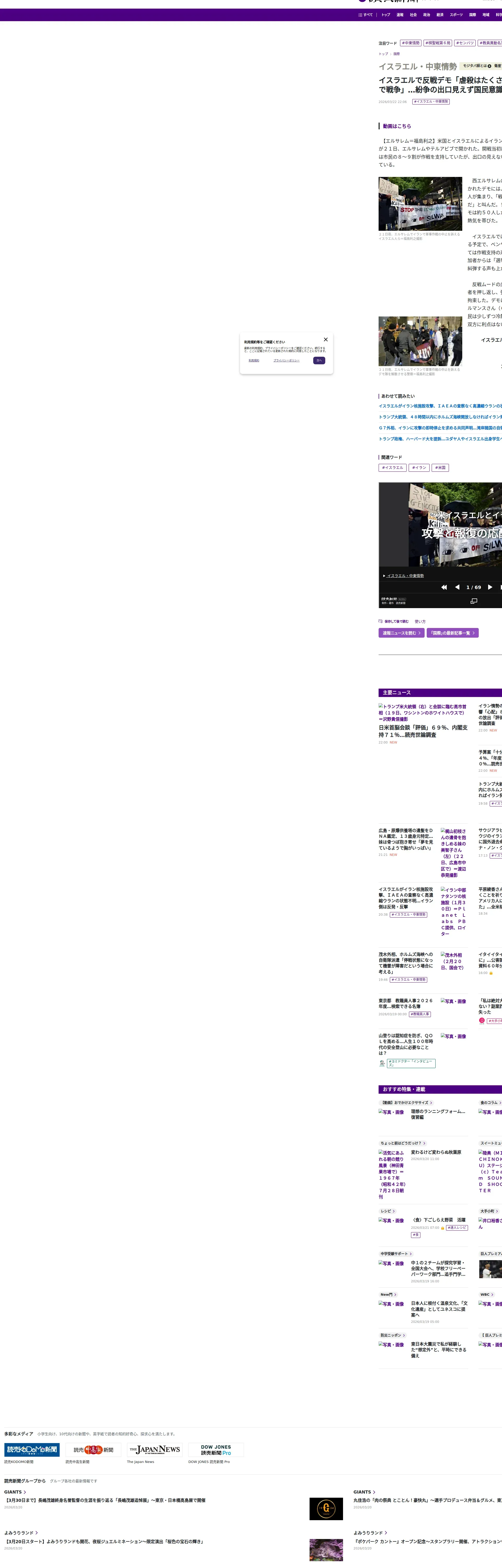
Task: Click the #米国 related word tag
Action: pos(441,468)
